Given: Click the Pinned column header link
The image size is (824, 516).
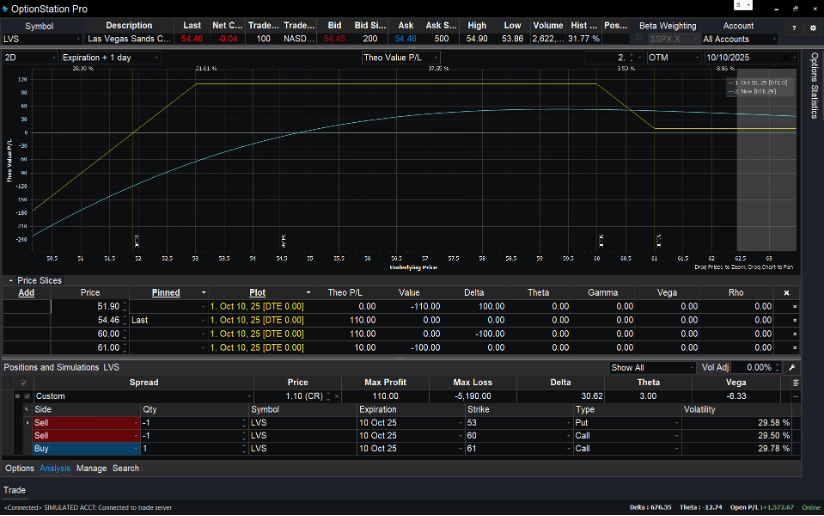Looking at the screenshot, I should 166,293.
